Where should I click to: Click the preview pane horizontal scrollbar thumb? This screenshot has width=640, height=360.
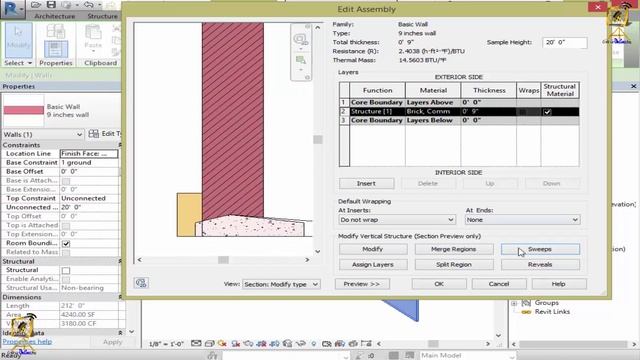point(223,260)
